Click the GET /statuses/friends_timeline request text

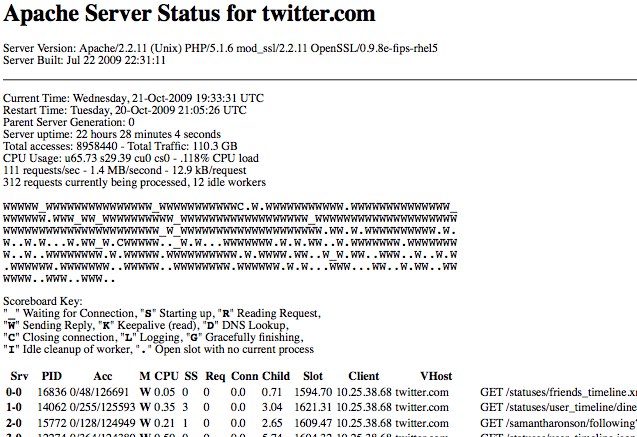[557, 393]
